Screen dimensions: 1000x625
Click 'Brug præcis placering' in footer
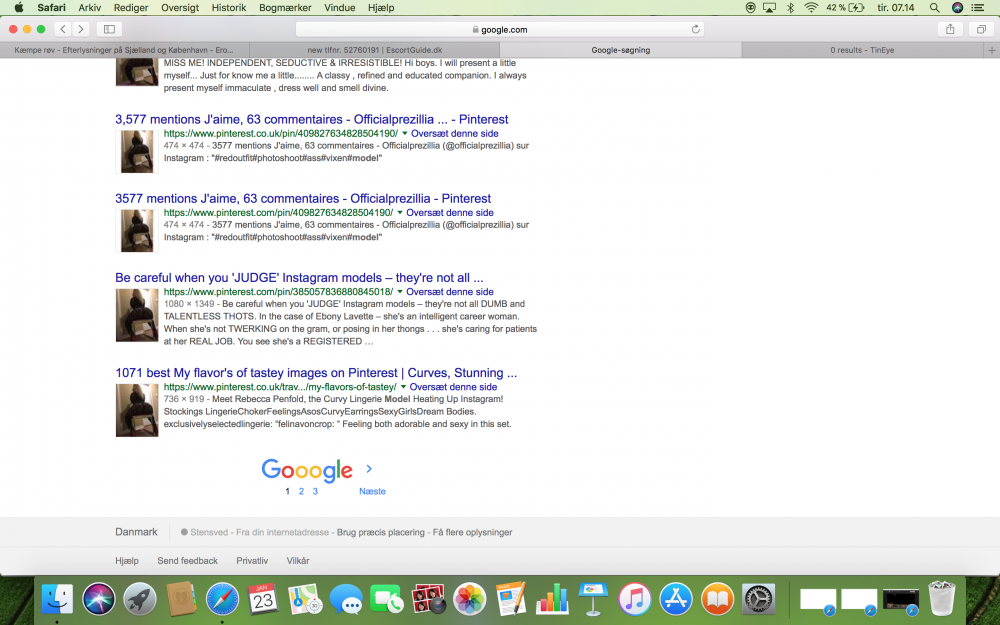380,532
